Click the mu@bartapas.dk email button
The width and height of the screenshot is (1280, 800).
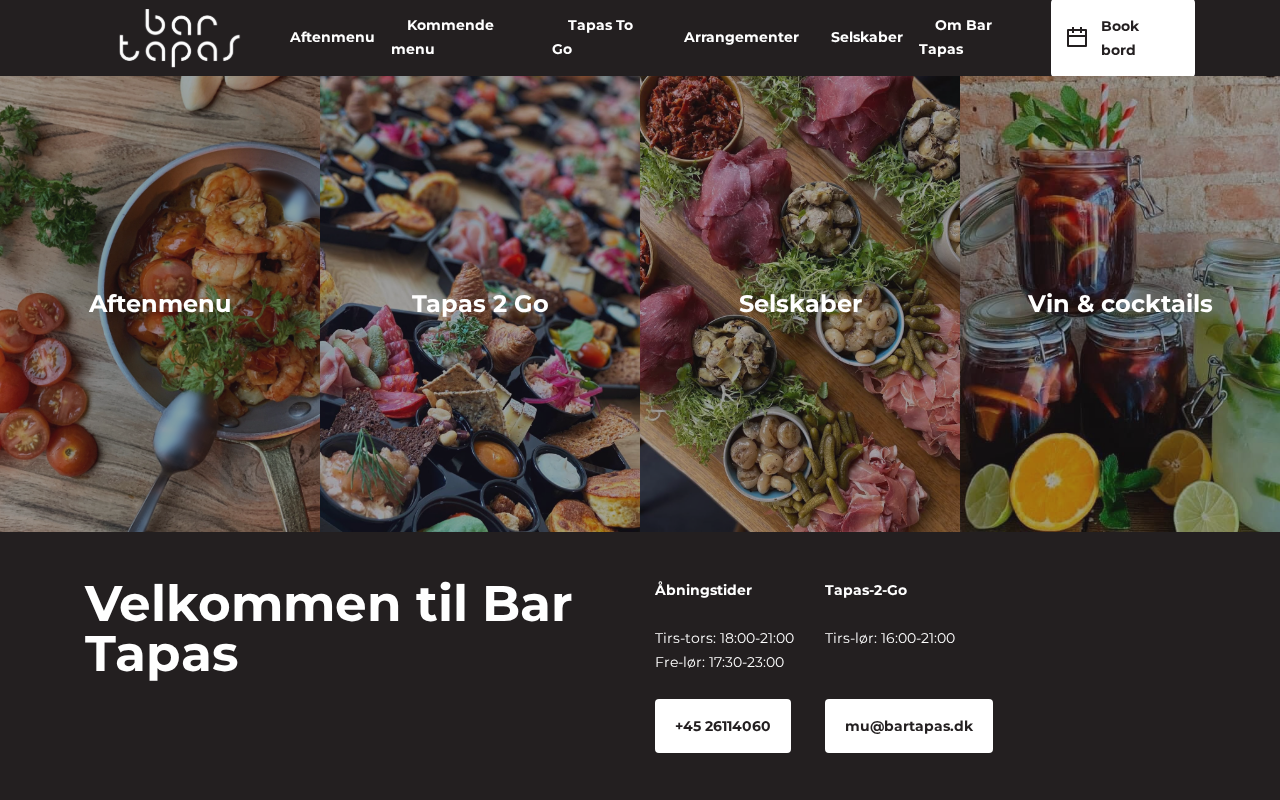pos(909,726)
